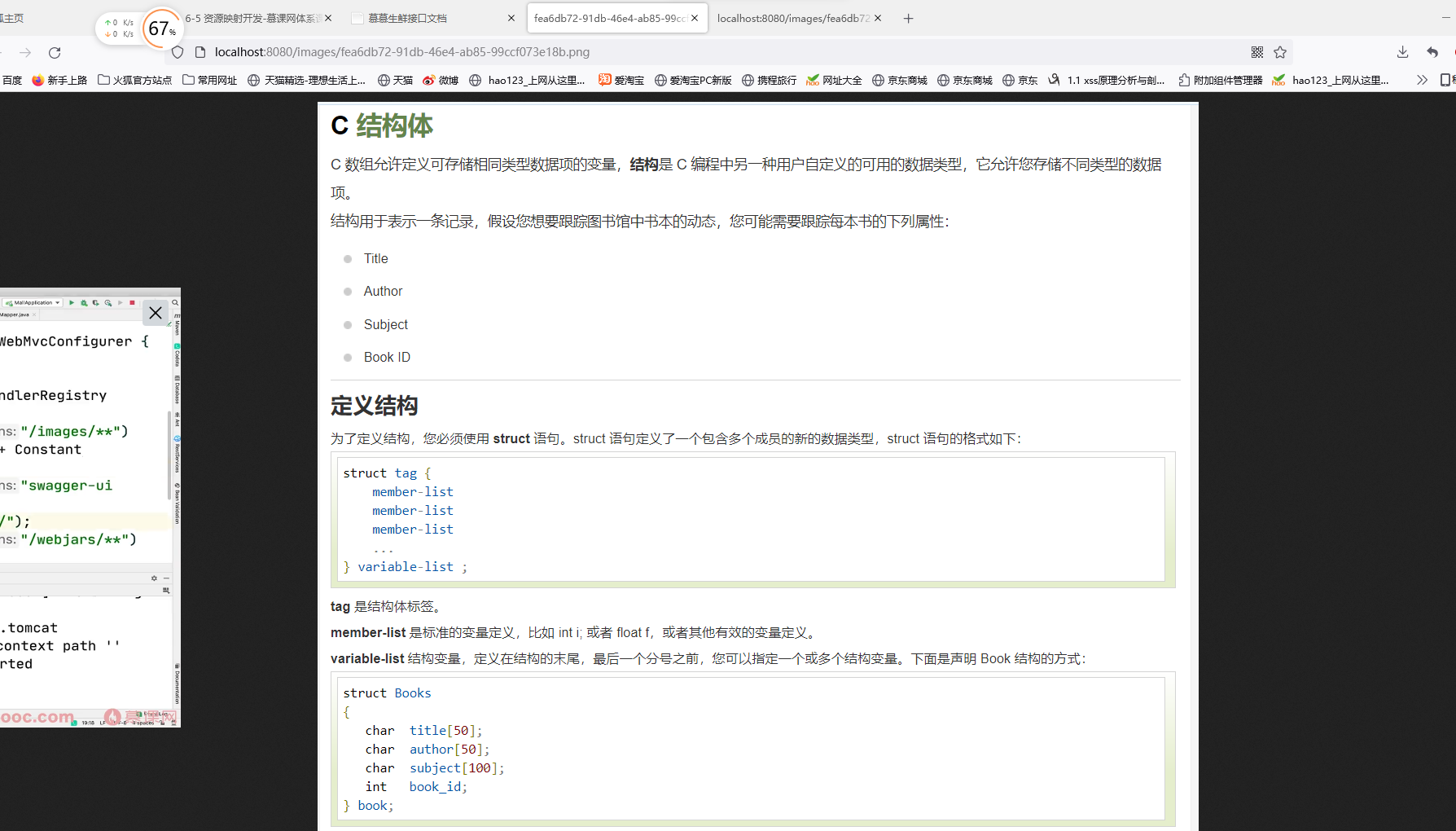Click the 67% network speed widget
The height and width of the screenshot is (831, 1456).
coord(162,29)
